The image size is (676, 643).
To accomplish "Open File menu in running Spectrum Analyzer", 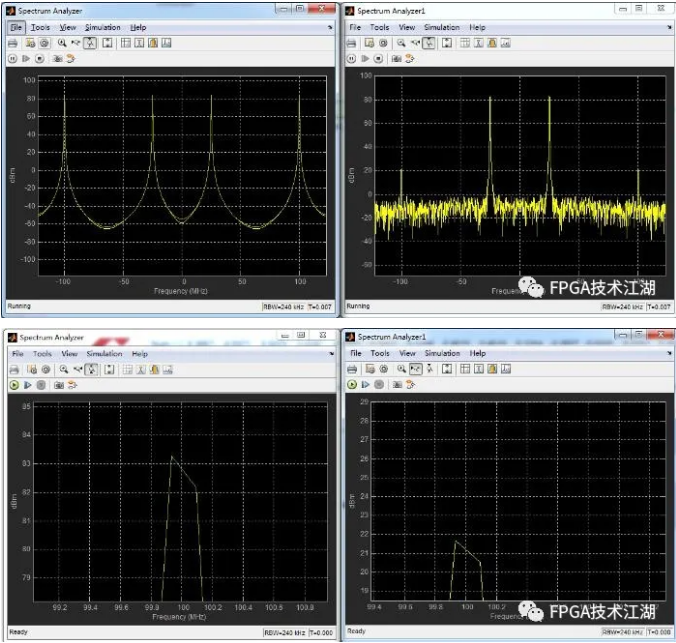I will [x=17, y=28].
